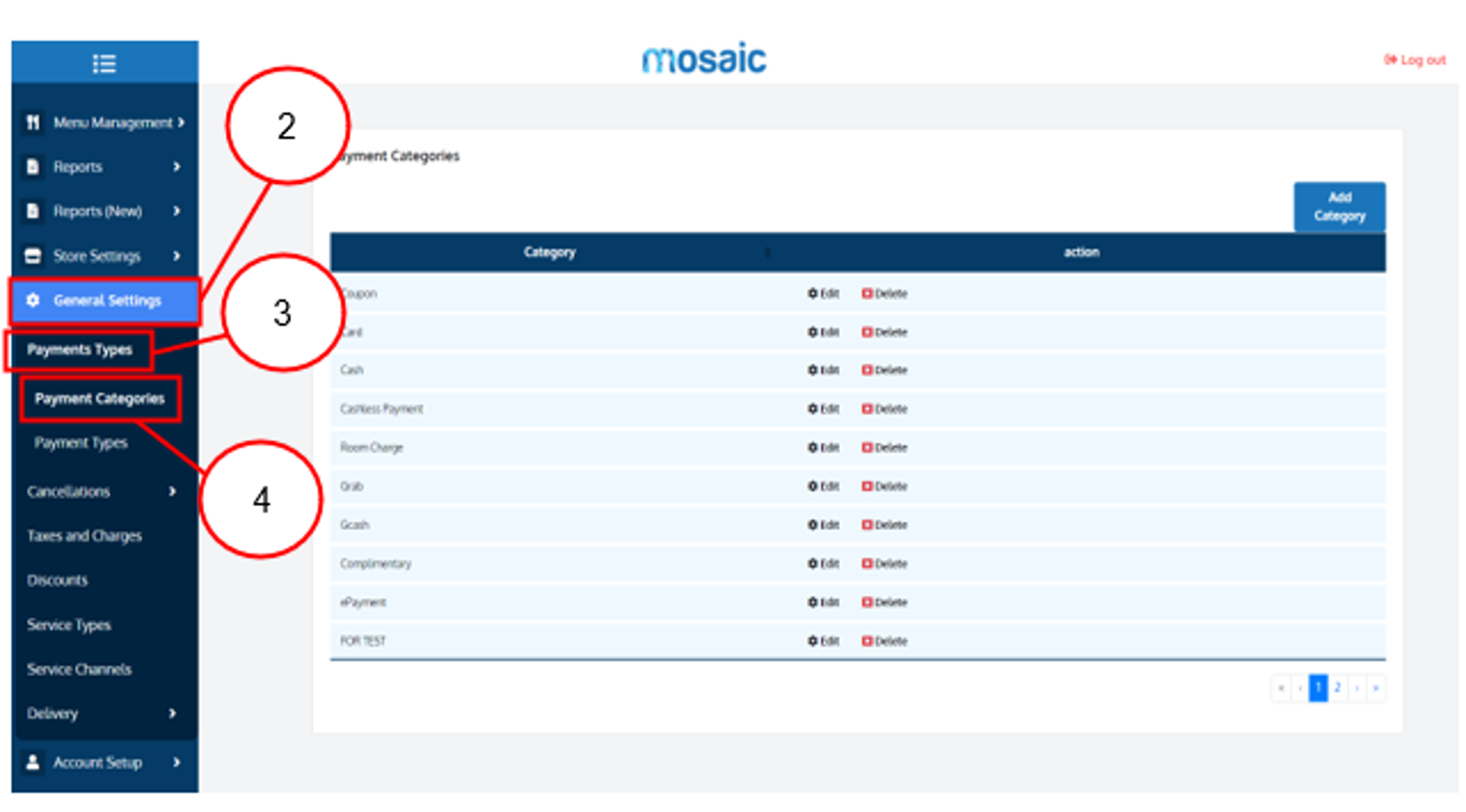Expand the Reports submenu chevron
The image size is (1466, 812).
coord(176,166)
